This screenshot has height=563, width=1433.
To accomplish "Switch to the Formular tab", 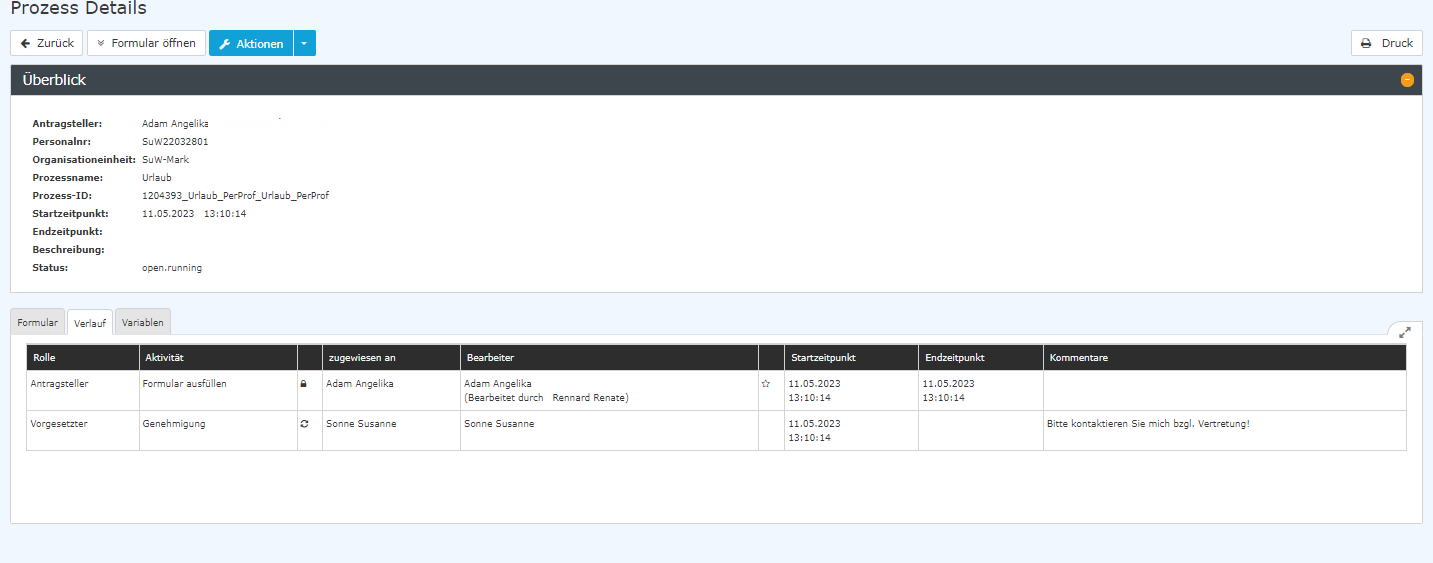I will [38, 322].
